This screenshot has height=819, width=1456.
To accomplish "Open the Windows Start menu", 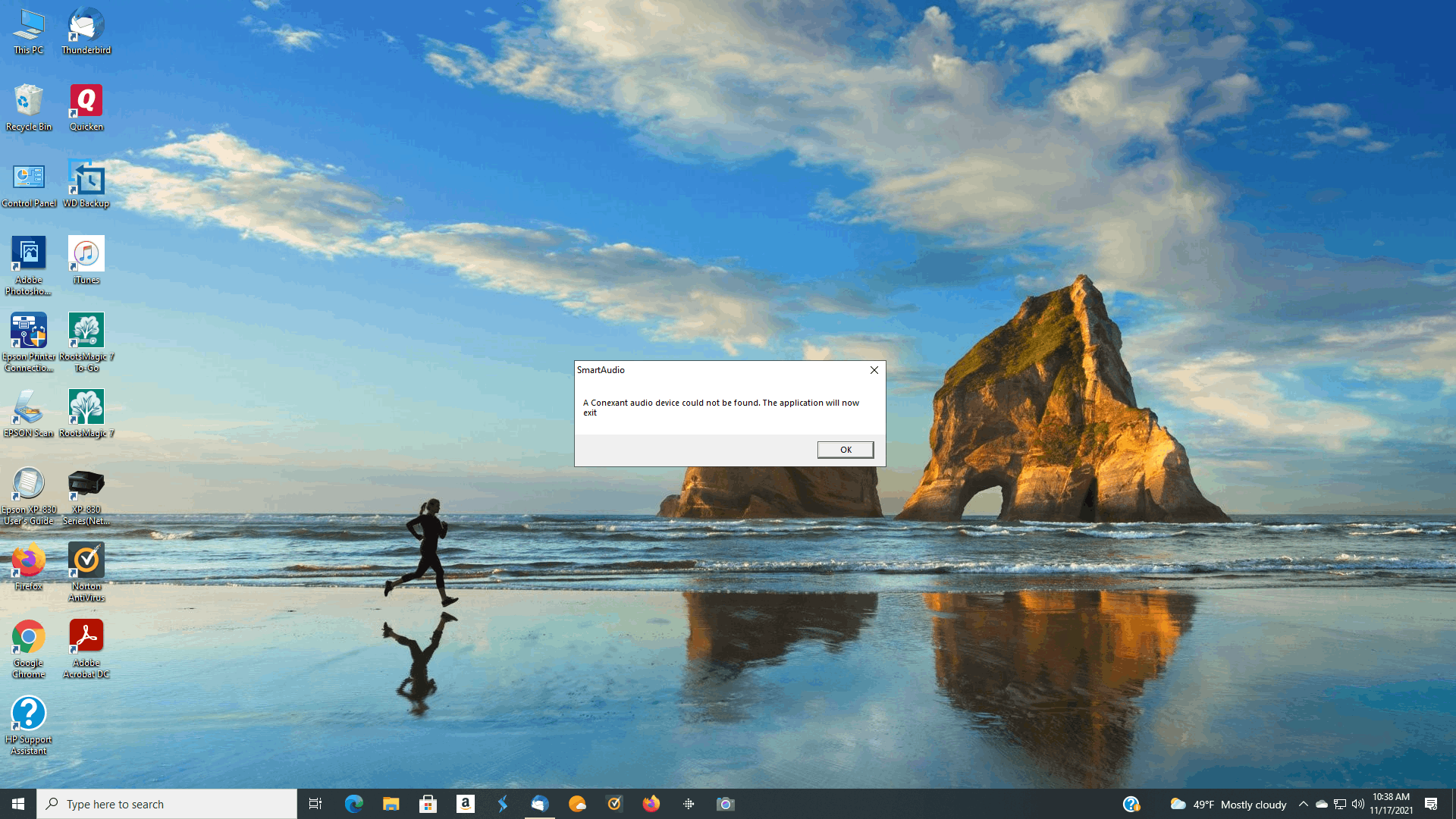I will click(18, 804).
